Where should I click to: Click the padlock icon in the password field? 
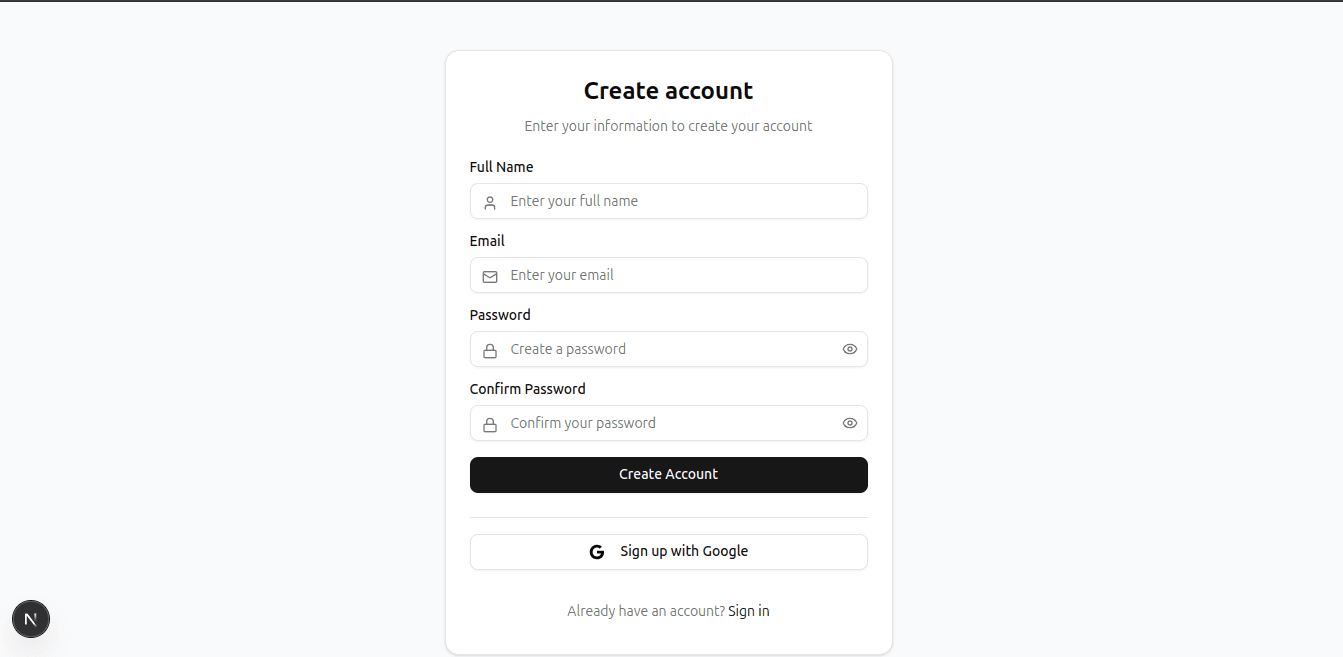coord(489,350)
